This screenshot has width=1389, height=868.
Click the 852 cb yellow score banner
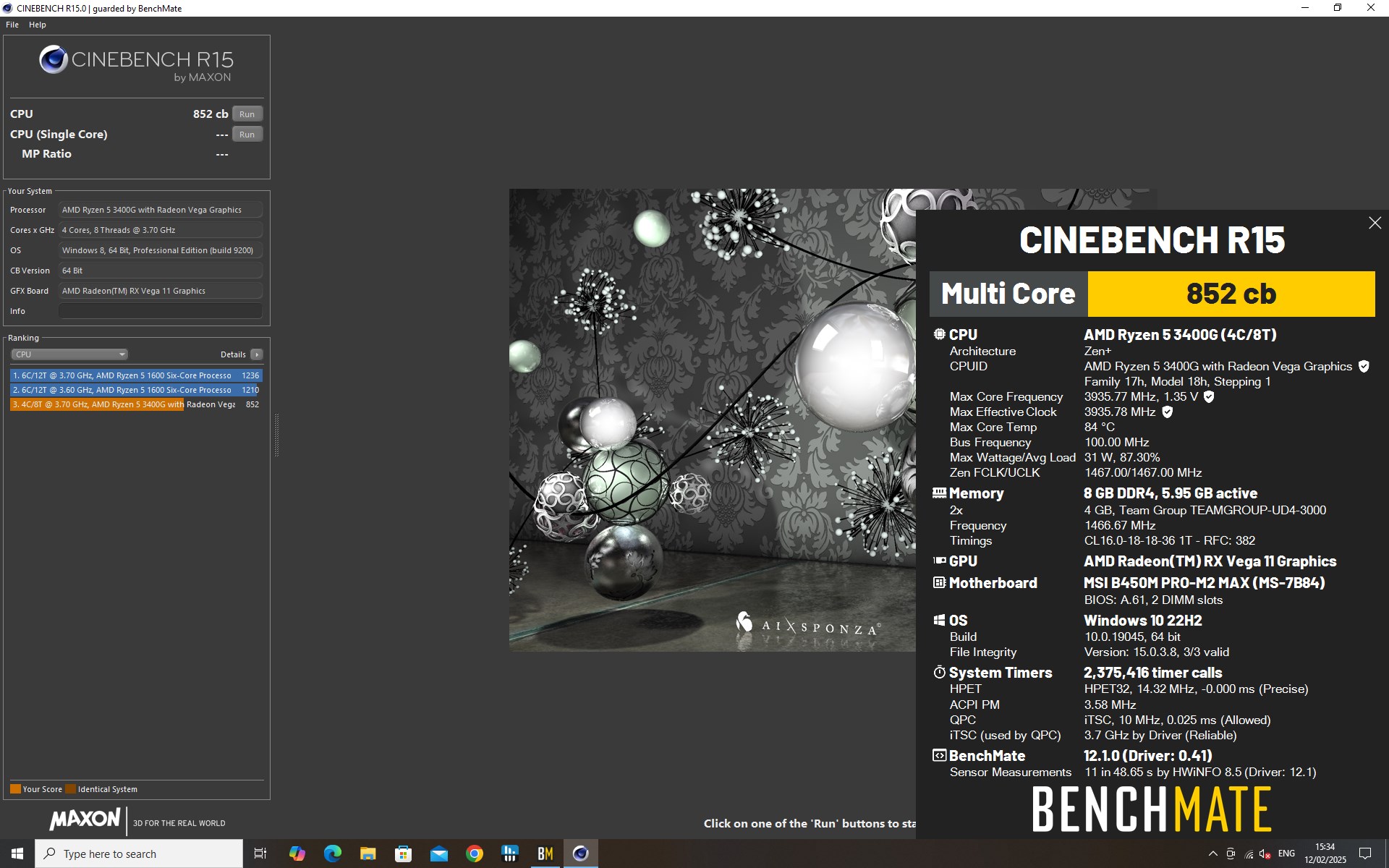click(x=1231, y=294)
